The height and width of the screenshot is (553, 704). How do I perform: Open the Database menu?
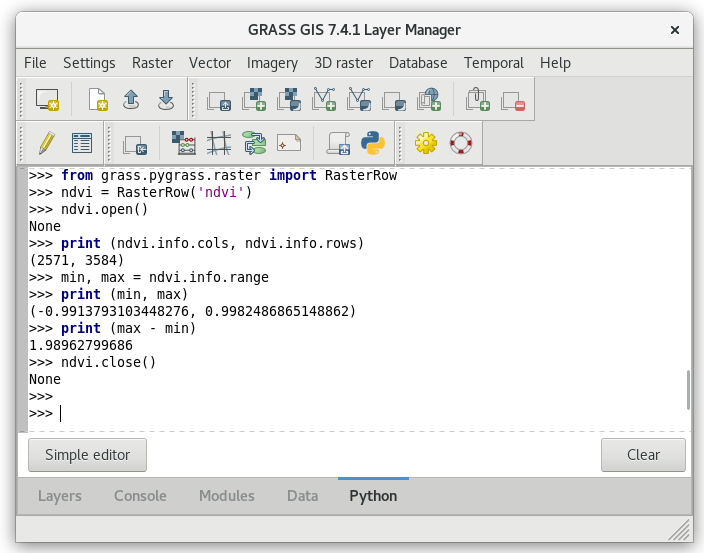click(x=418, y=63)
